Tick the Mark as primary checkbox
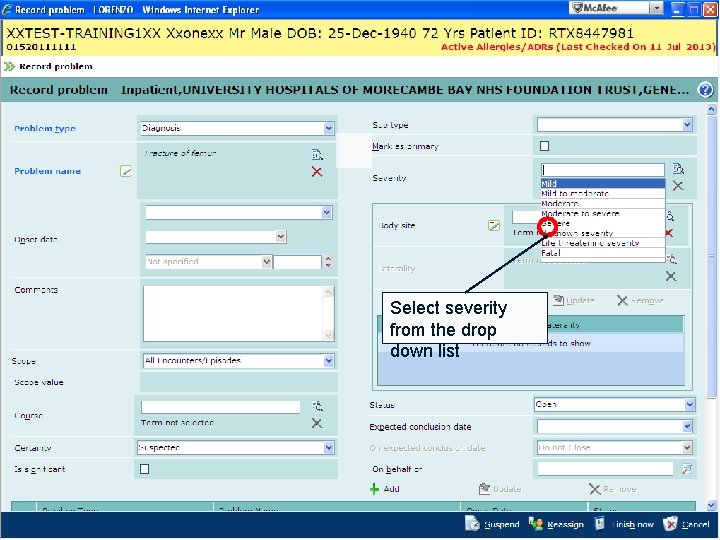 [x=545, y=146]
